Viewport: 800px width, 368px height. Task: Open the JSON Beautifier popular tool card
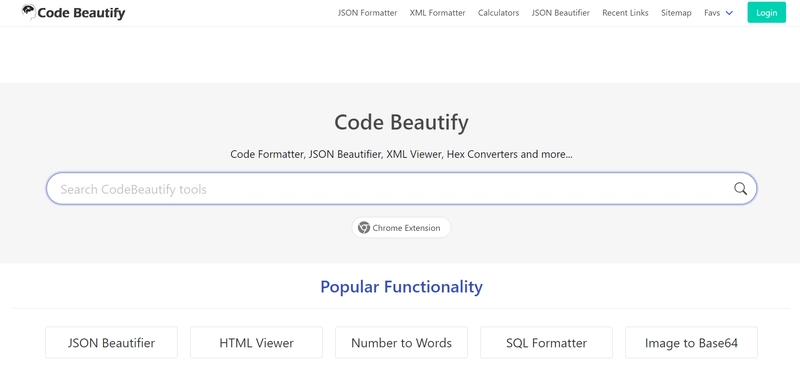pos(111,343)
